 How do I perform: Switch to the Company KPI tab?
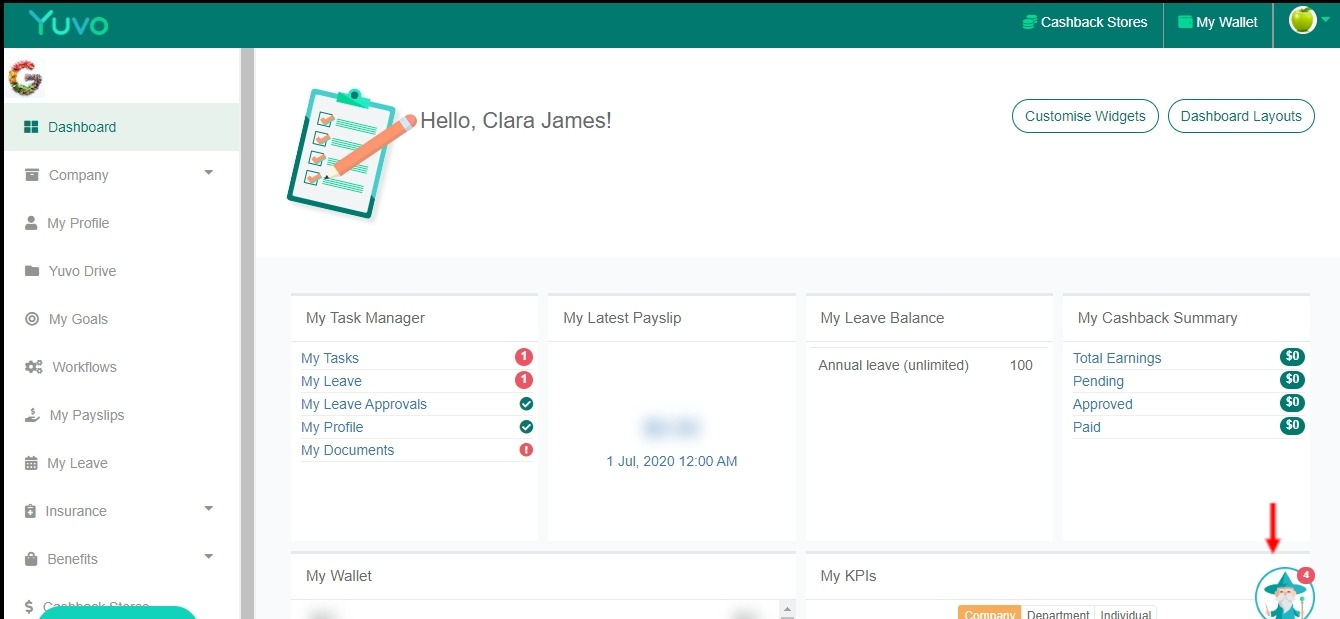tap(989, 612)
